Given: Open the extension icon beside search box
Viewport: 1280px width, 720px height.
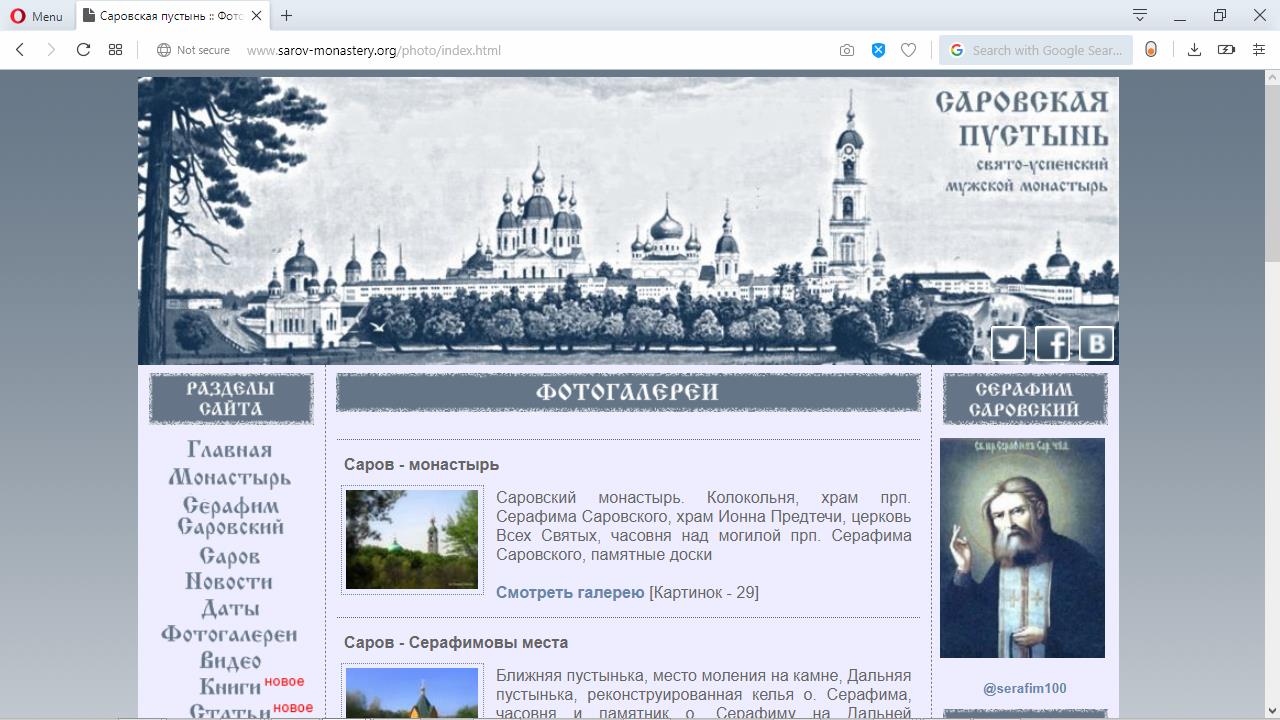Looking at the screenshot, I should click(1151, 50).
